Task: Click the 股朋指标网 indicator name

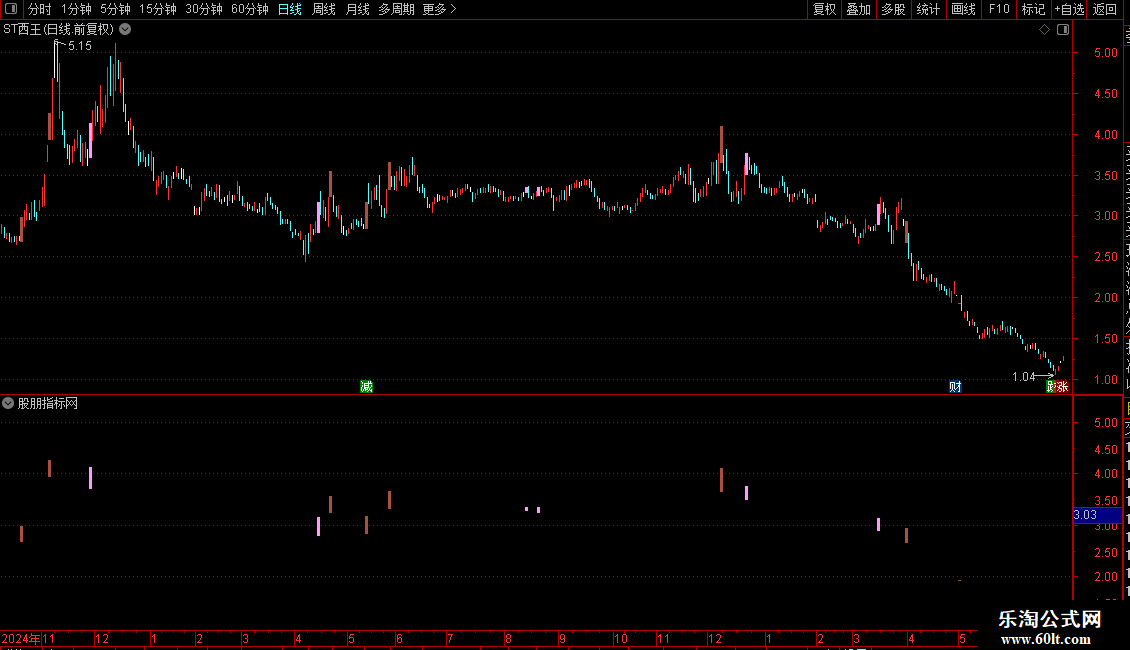Action: pyautogui.click(x=48, y=404)
